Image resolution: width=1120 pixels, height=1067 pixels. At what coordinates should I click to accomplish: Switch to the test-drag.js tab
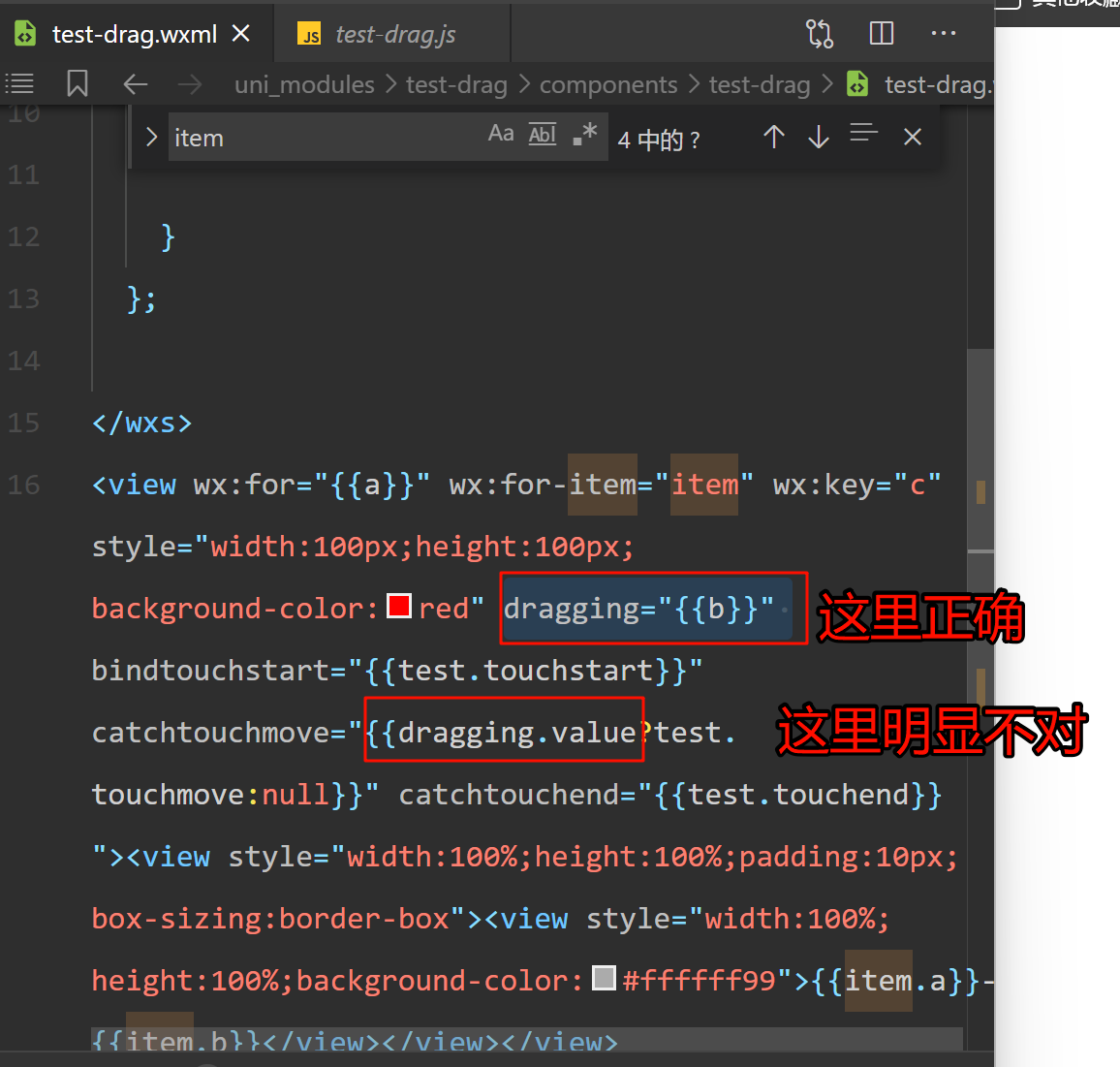(394, 35)
